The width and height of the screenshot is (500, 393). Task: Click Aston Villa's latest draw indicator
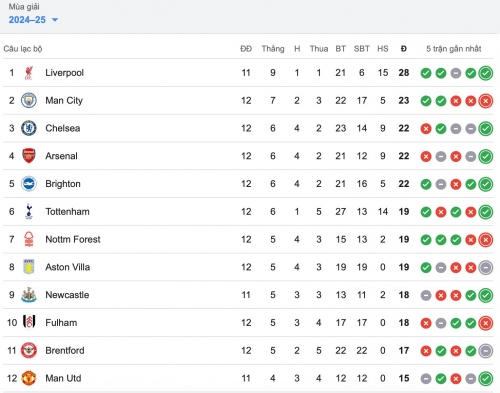click(x=486, y=267)
